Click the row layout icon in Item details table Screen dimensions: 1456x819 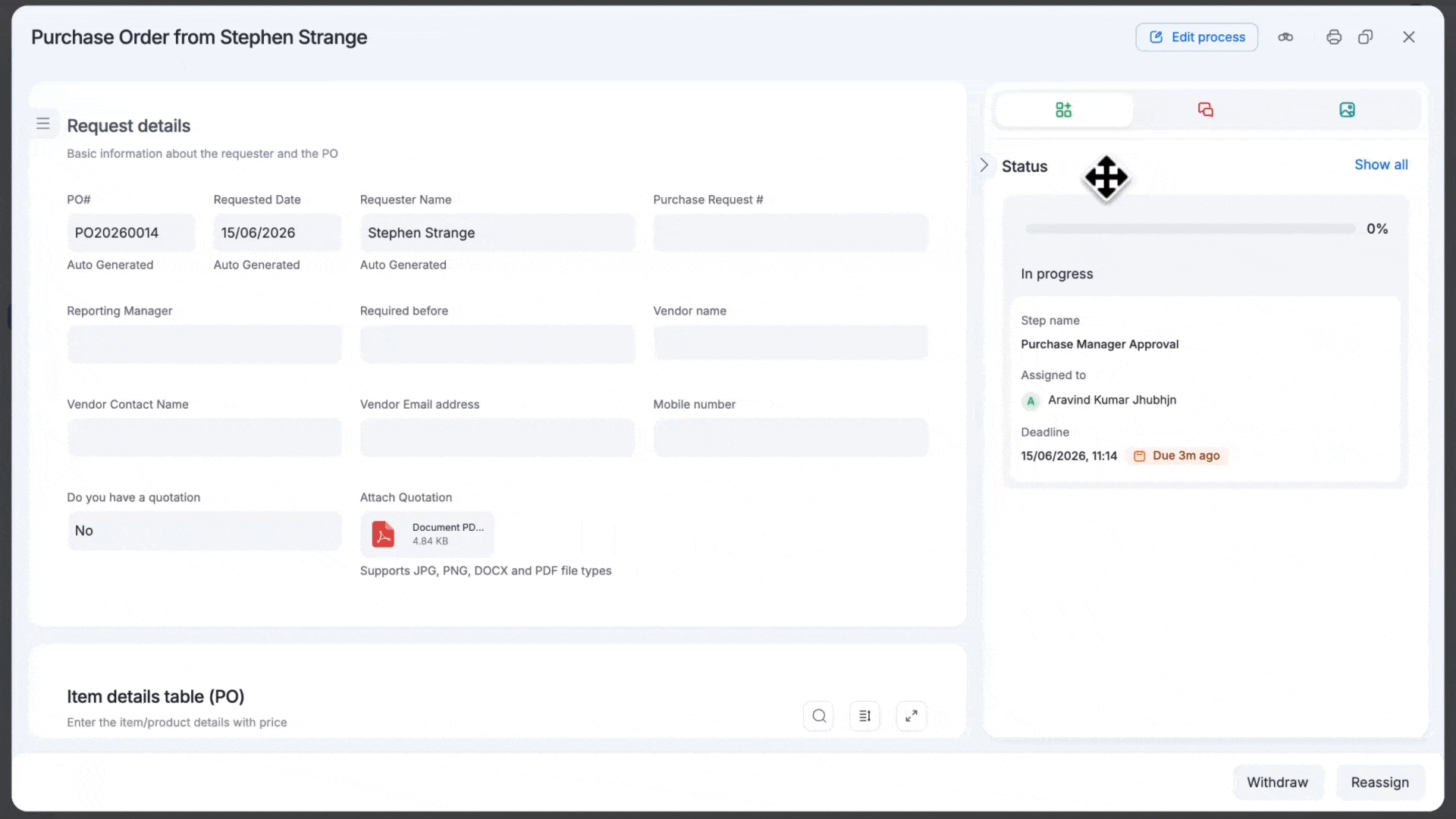(864, 716)
